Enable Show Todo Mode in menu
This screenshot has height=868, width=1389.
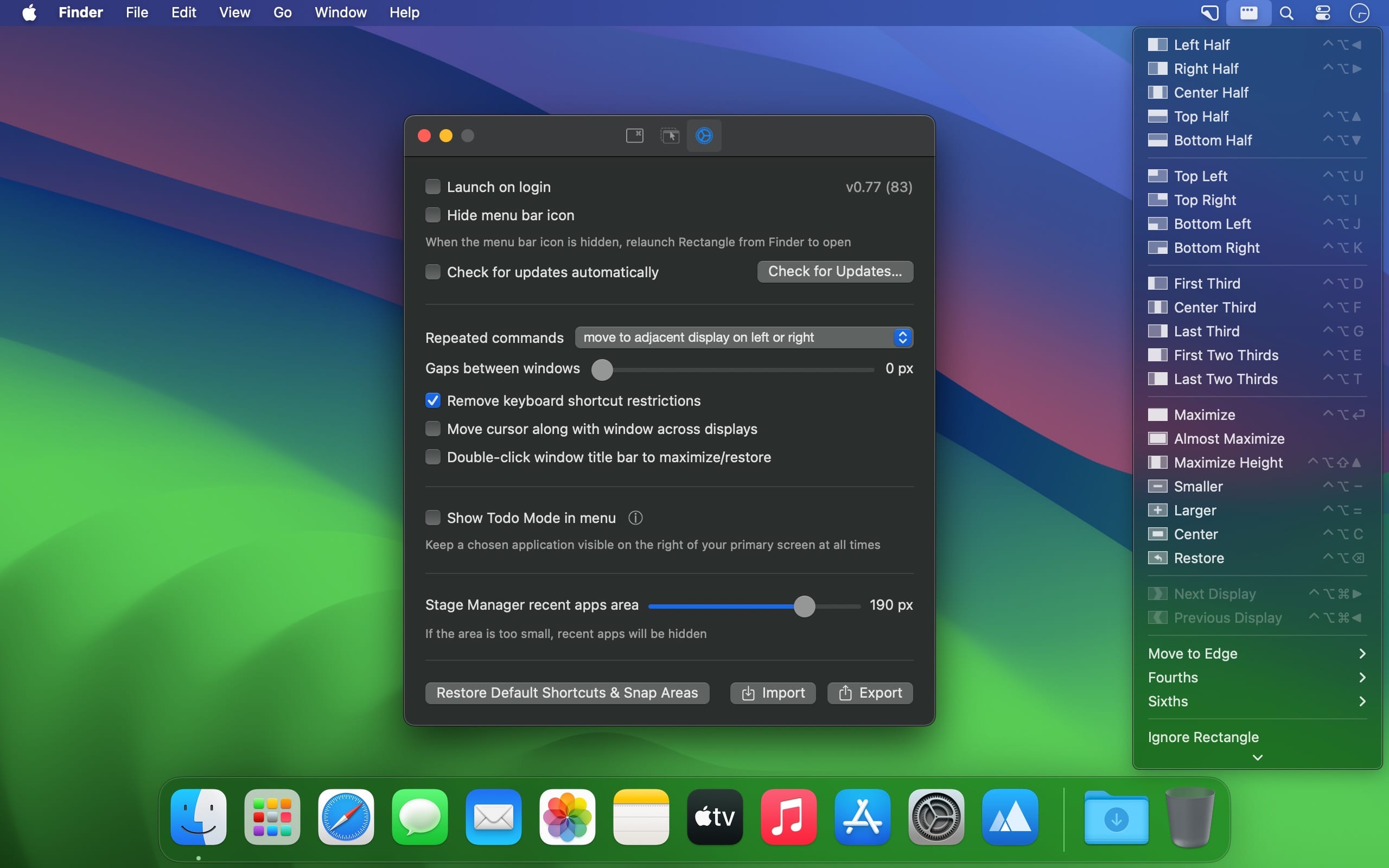(x=433, y=518)
